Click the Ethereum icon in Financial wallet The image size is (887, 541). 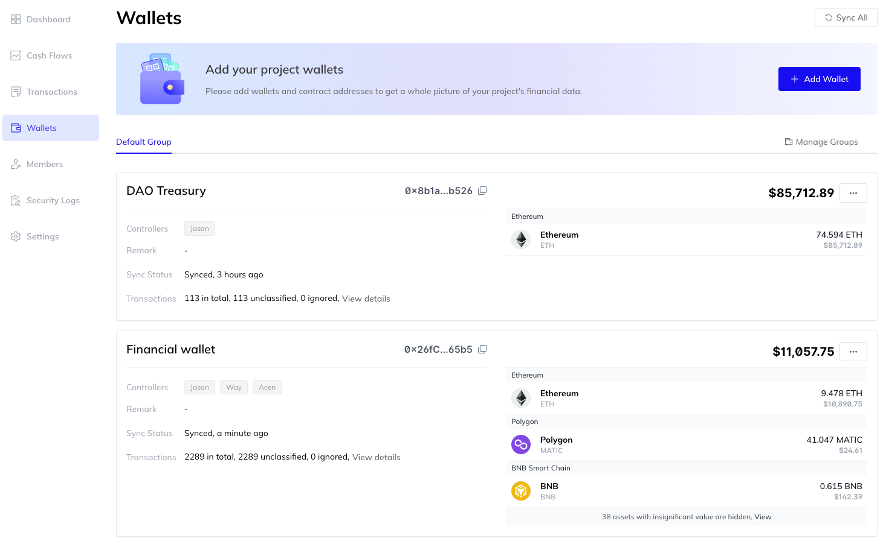pyautogui.click(x=520, y=398)
